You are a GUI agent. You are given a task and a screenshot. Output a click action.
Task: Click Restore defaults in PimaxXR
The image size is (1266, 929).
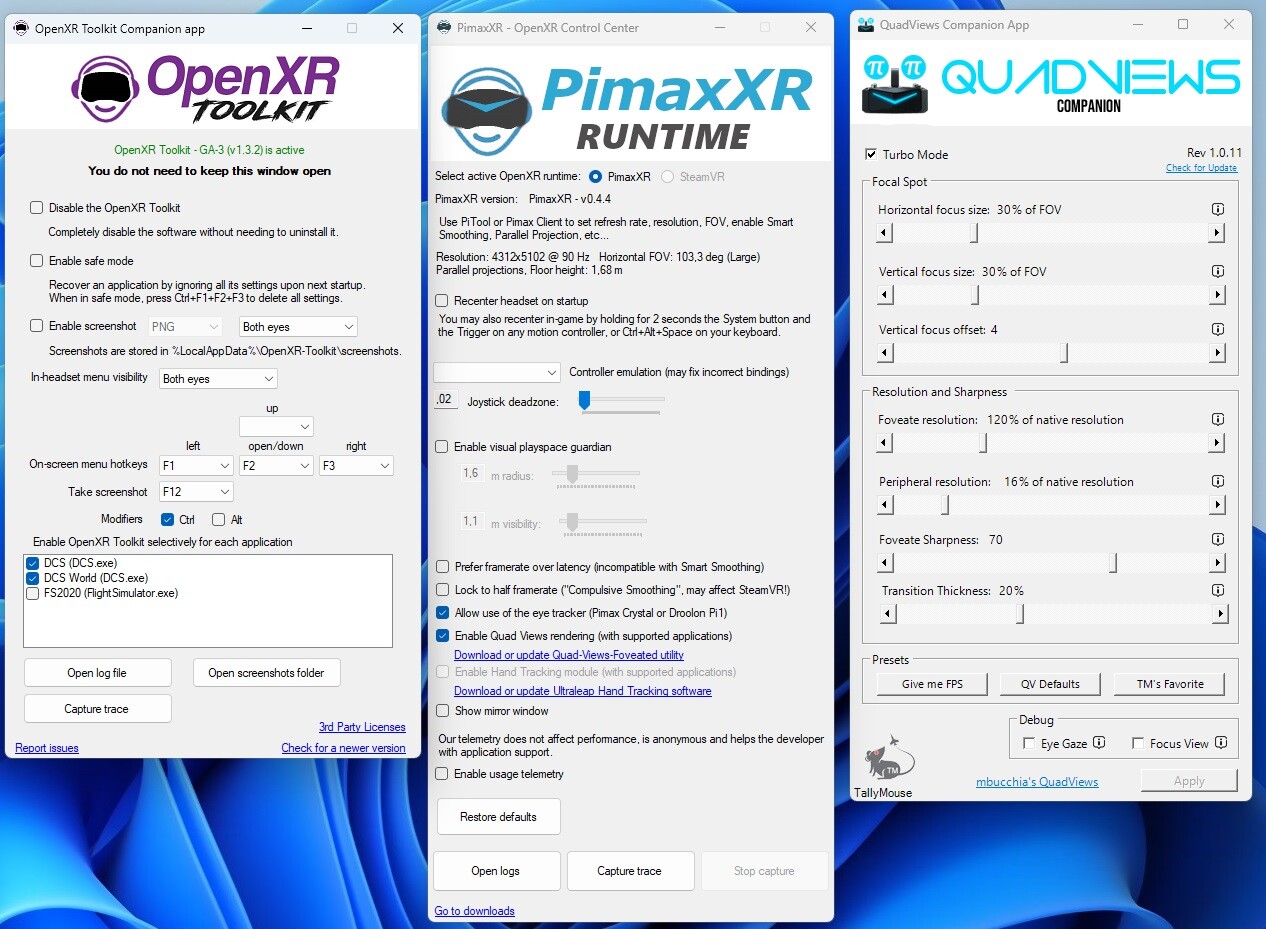point(498,817)
